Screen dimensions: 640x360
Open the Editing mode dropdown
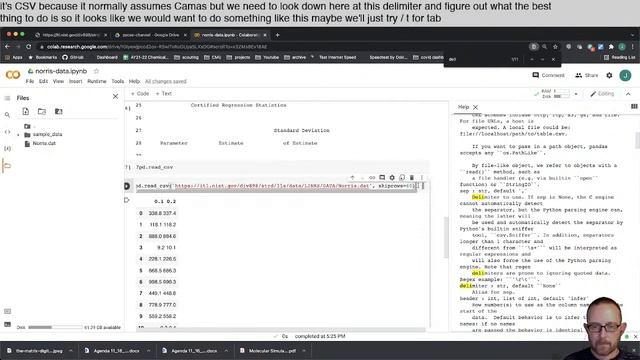click(602, 94)
